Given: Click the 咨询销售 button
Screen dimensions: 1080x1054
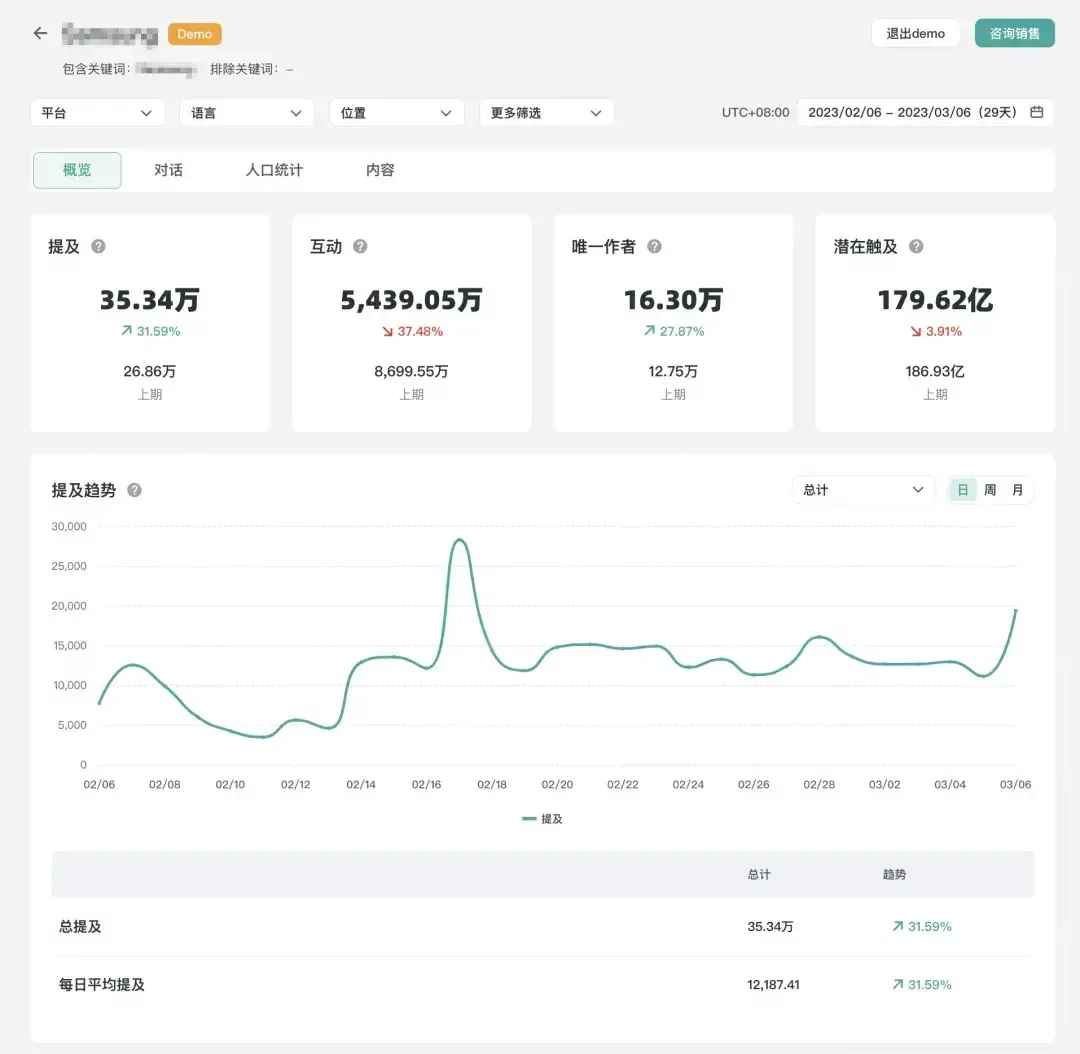Looking at the screenshot, I should point(1015,33).
